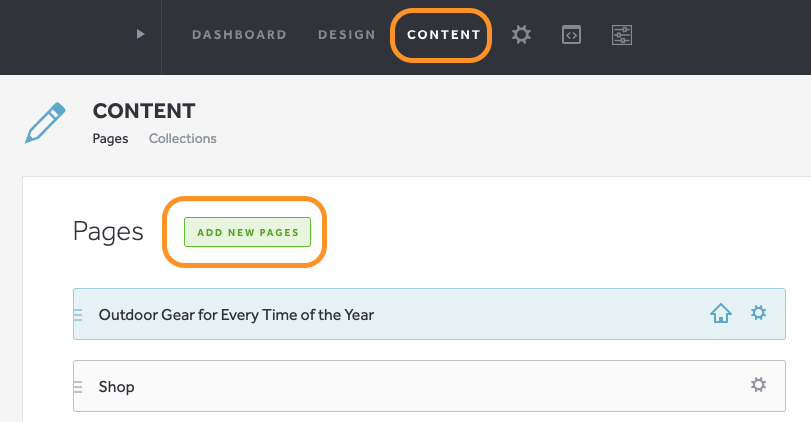811x422 pixels.
Task: Click the drag handle of Shop row
Action: pyautogui.click(x=79, y=386)
